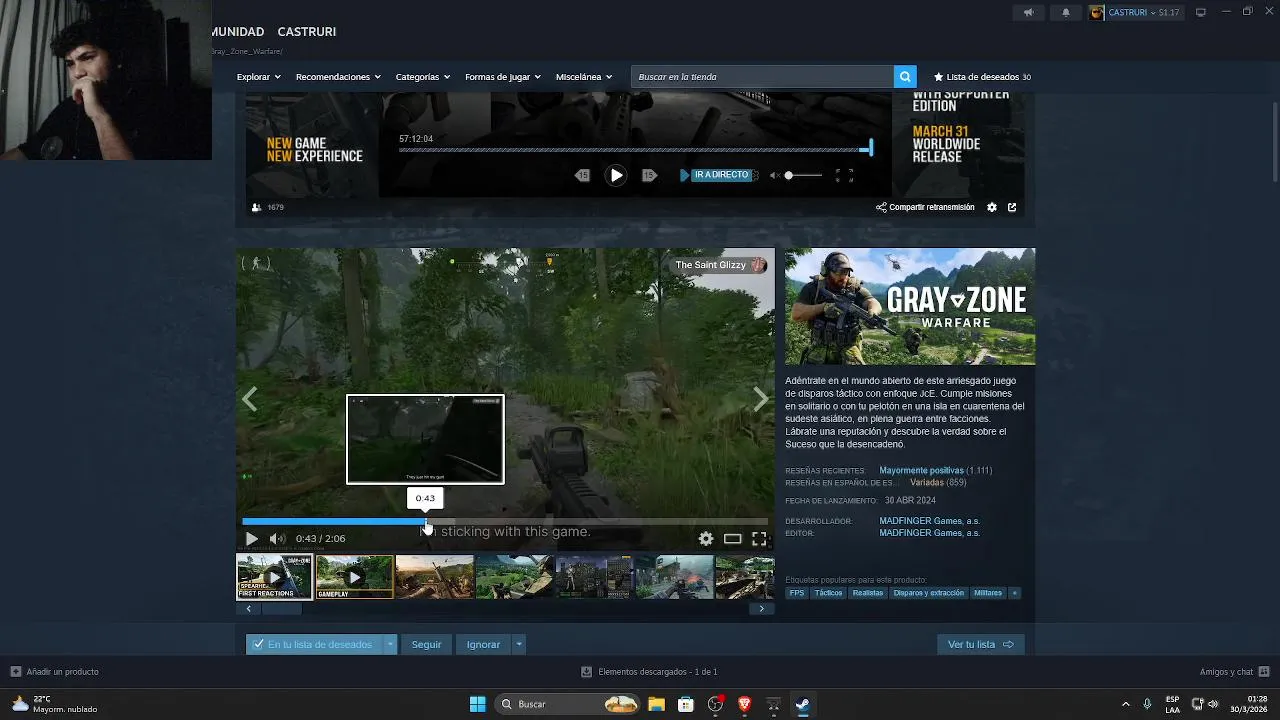Open Elementos descargados downloads status
Screen dimensions: 1280x720
649,672
